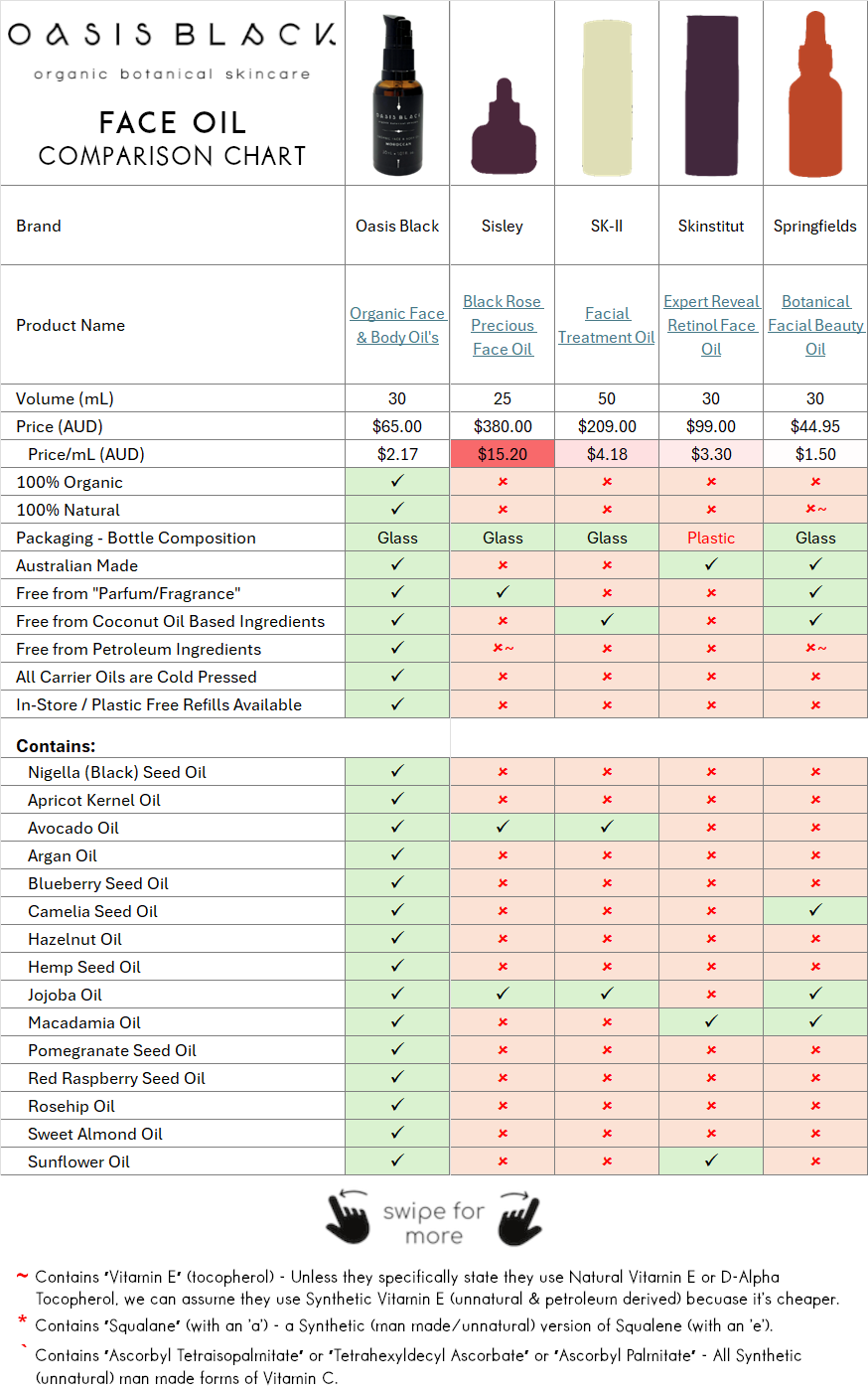Select the SK-II brand column header
The image size is (868, 1391).
coord(606,226)
